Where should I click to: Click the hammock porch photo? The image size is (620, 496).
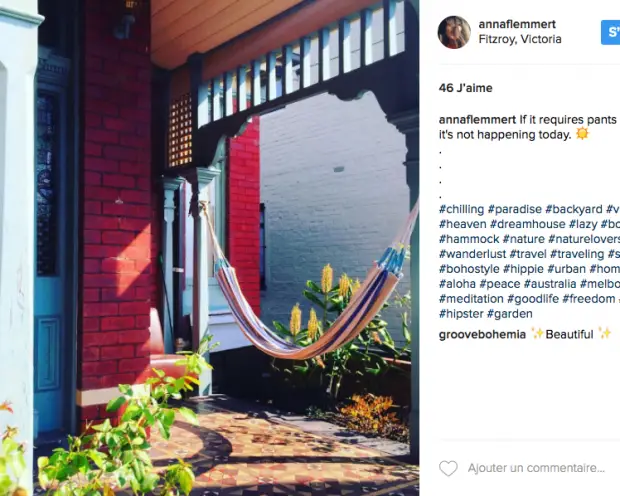209,248
